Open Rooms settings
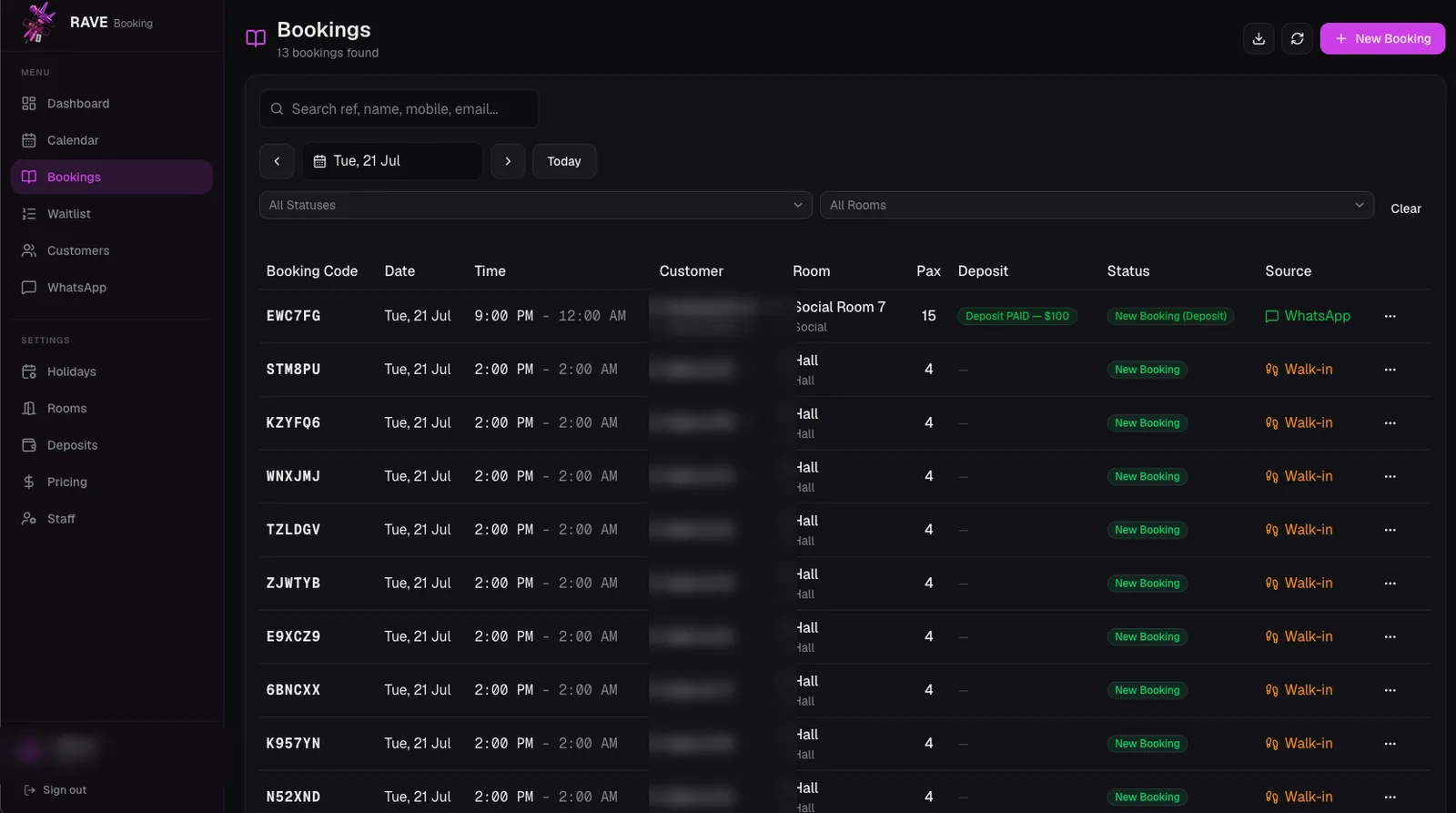Viewport: 1456px width, 813px height. [x=111, y=408]
